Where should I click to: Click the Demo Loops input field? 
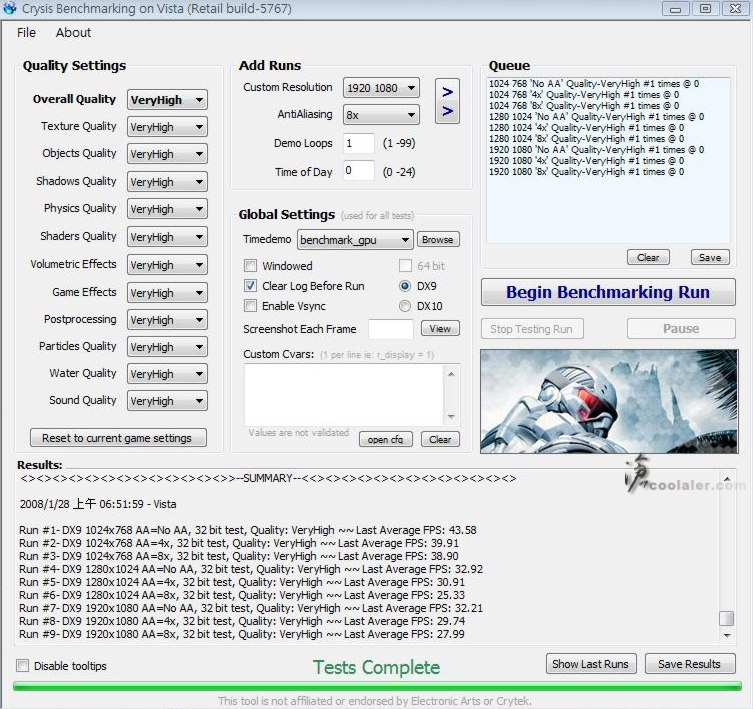click(359, 143)
